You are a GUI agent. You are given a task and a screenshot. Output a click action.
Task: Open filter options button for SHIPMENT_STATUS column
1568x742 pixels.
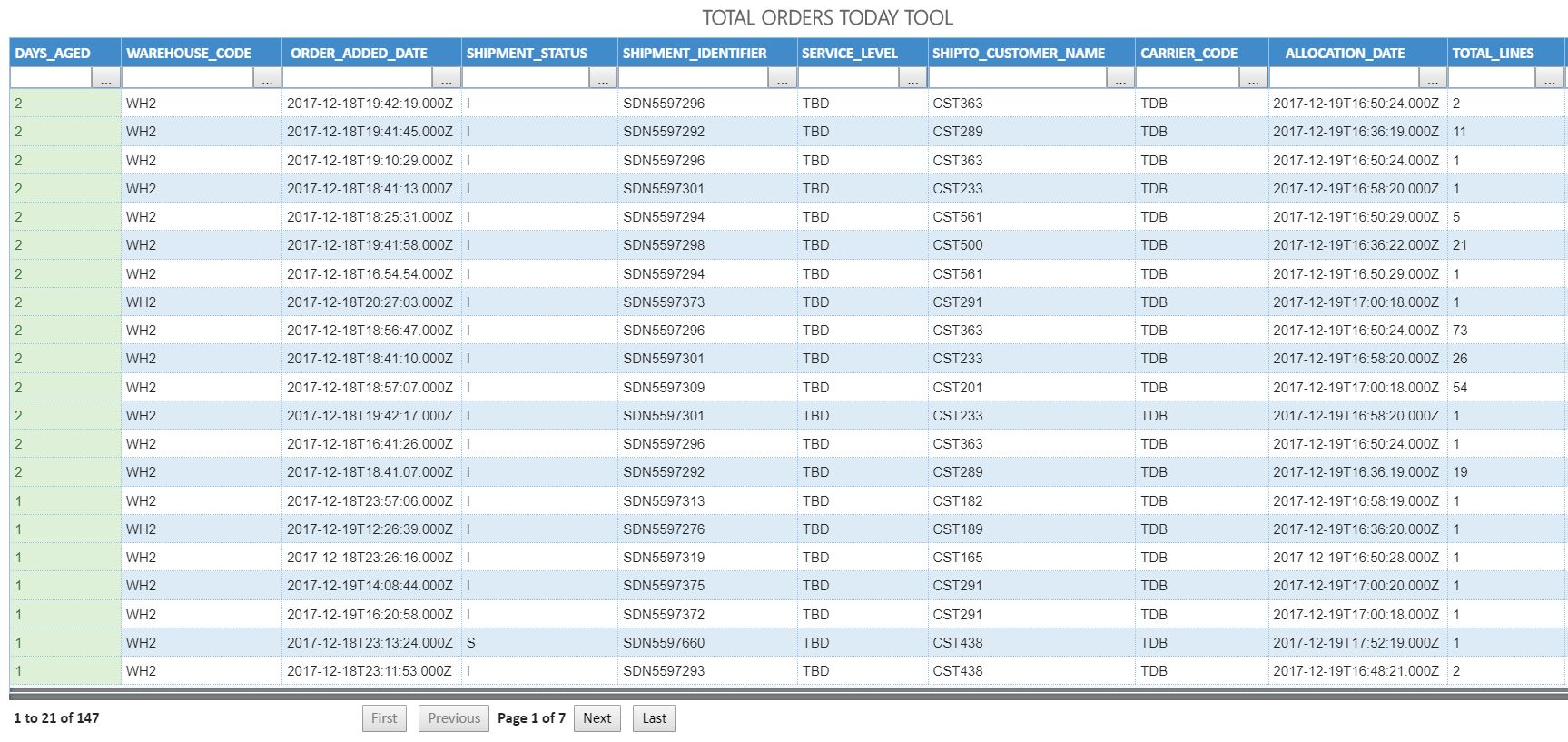click(603, 80)
